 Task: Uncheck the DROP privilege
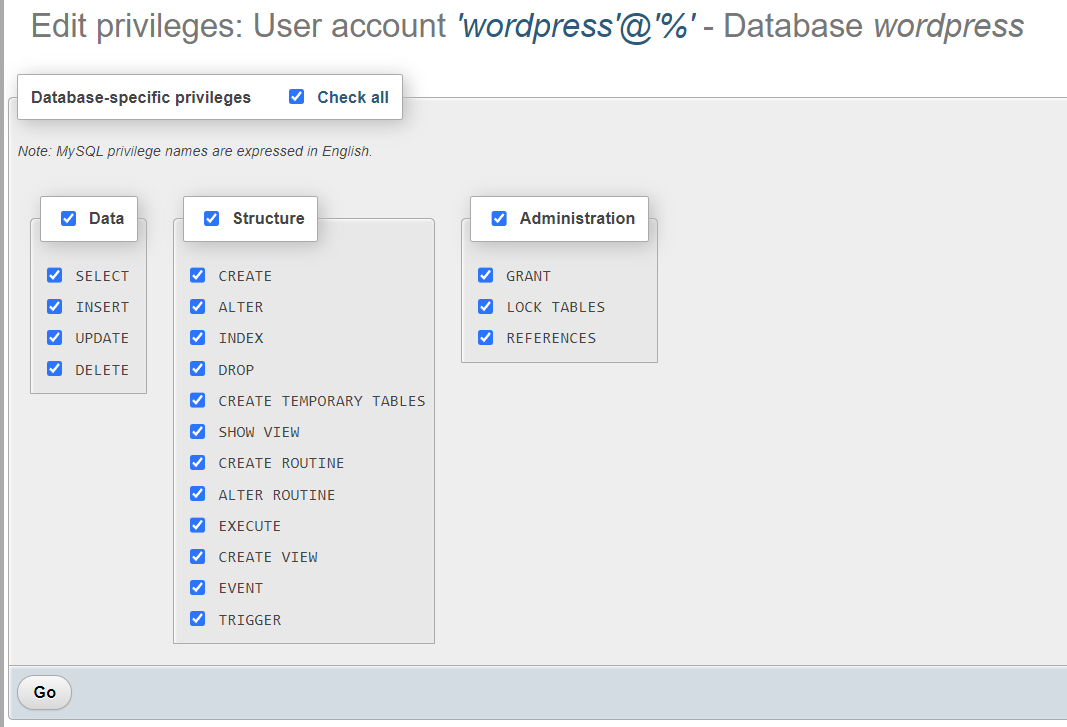coord(197,369)
